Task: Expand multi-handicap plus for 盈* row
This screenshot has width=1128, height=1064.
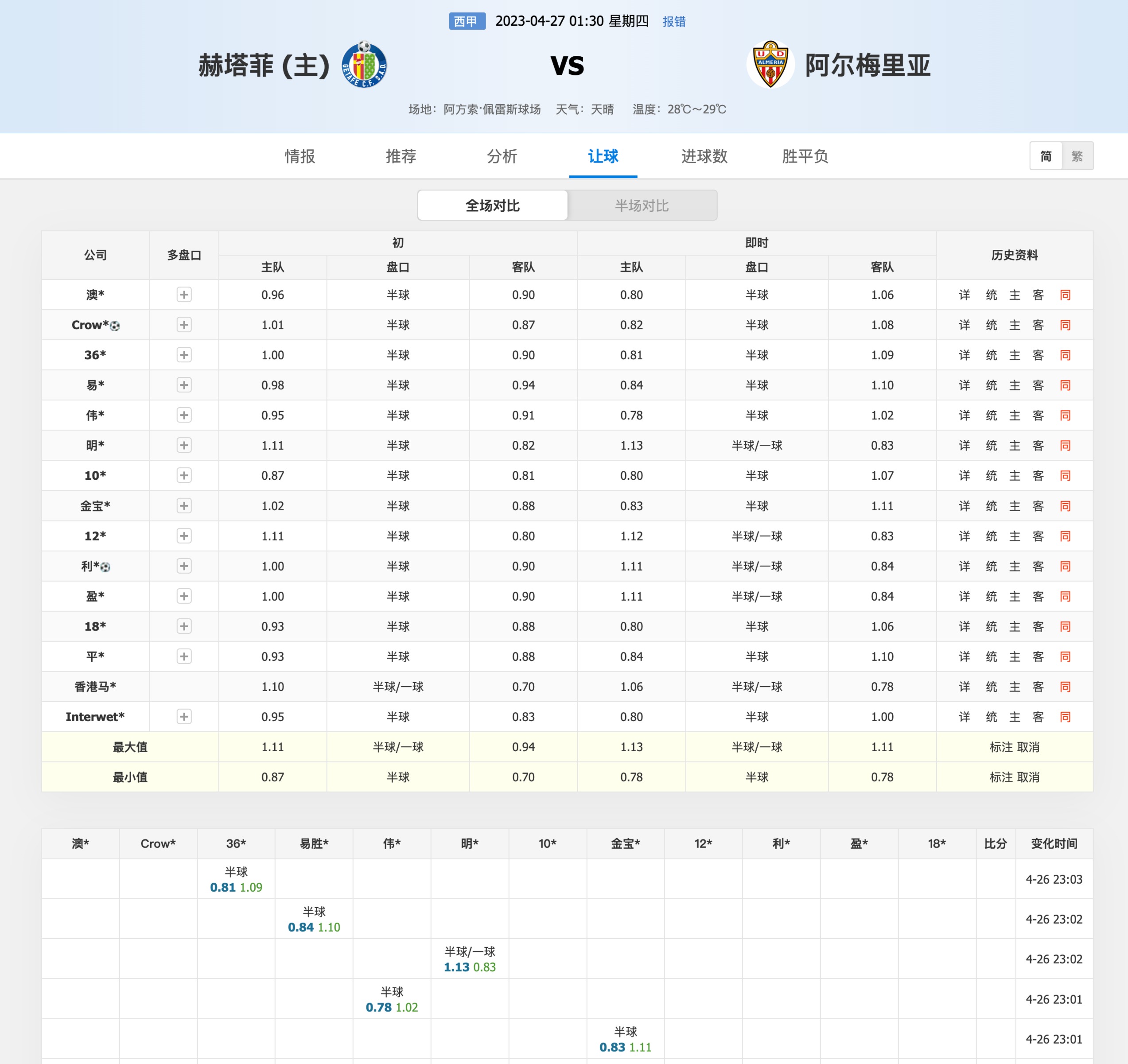Action: [x=184, y=596]
